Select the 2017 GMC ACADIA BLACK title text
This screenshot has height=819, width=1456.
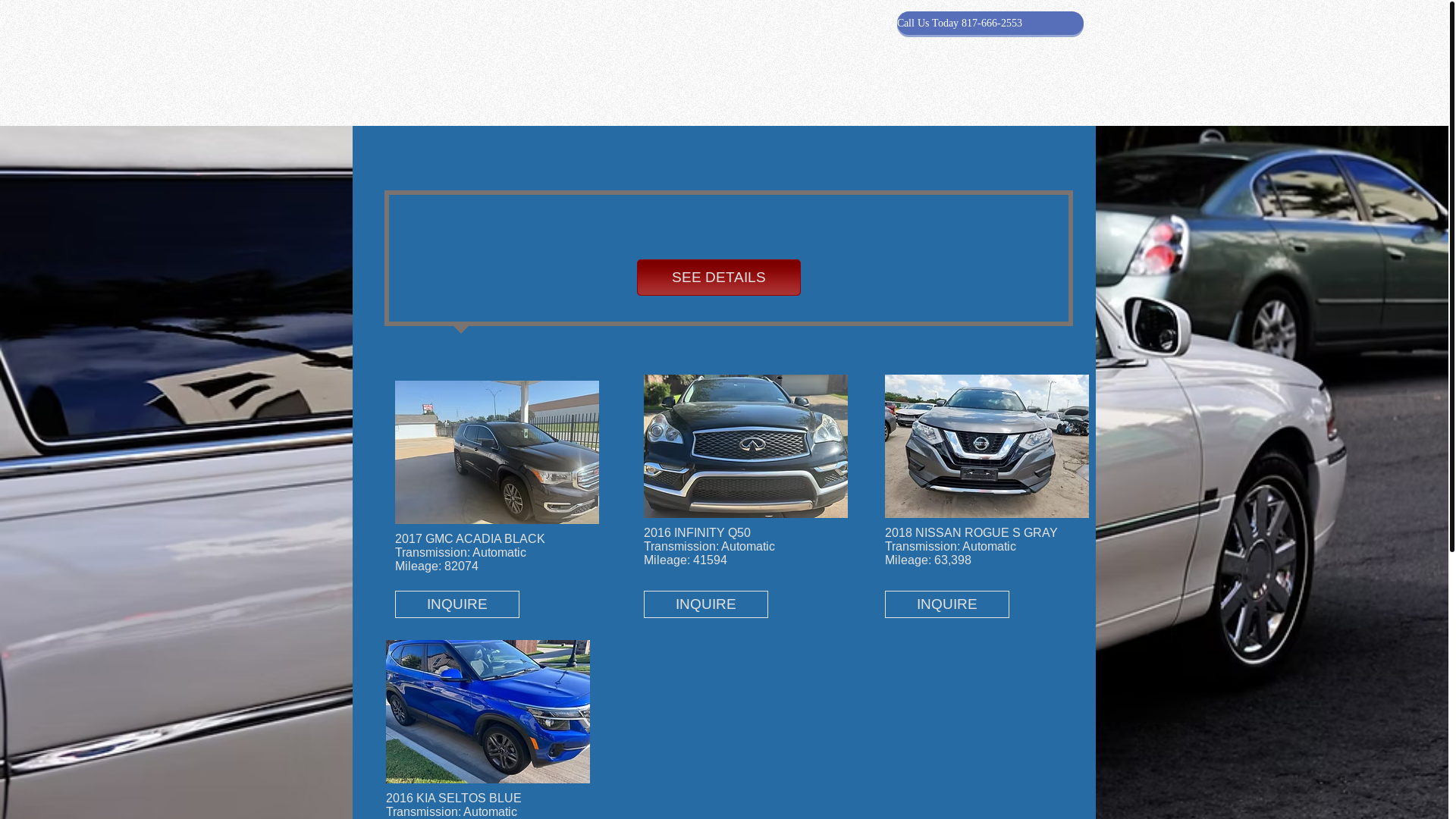click(469, 539)
